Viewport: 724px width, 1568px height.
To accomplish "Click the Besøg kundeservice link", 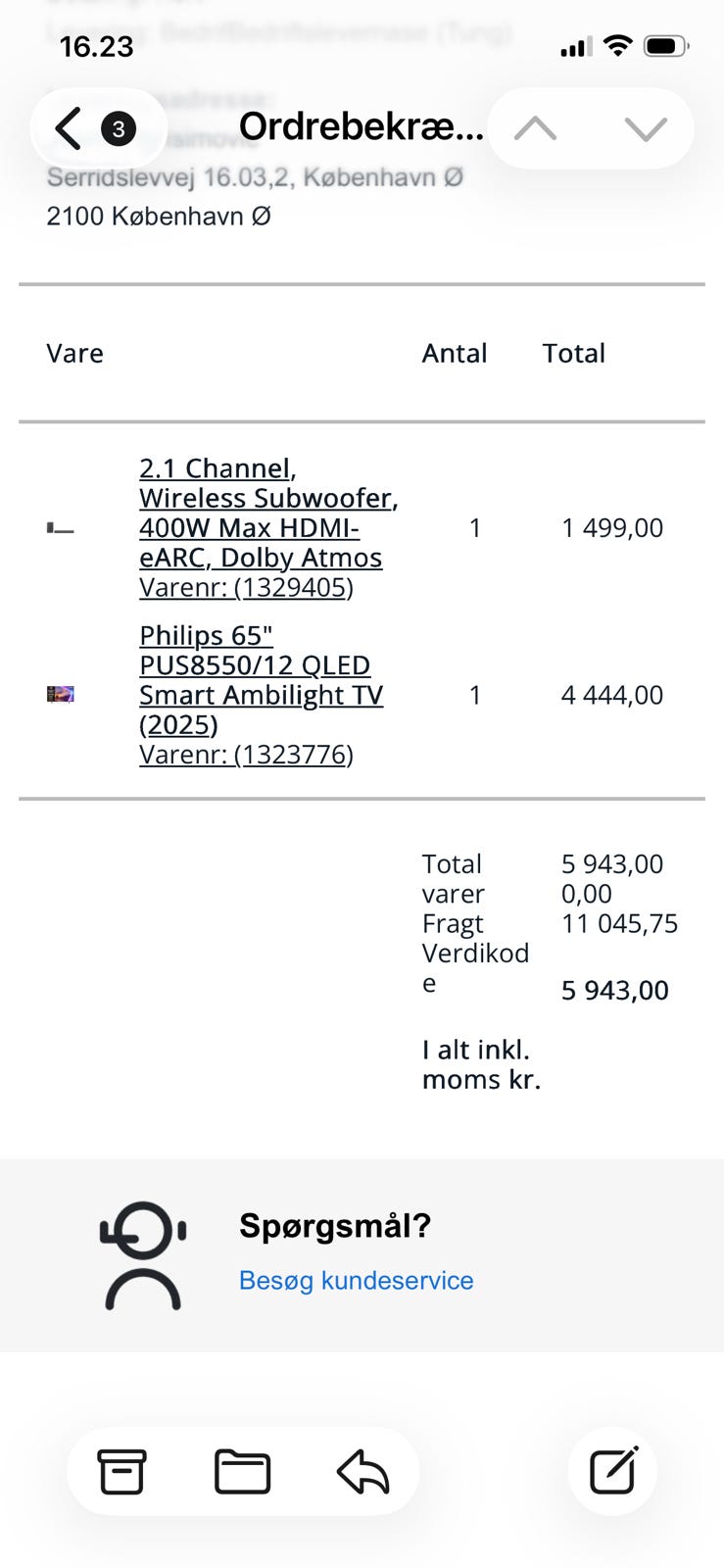I will click(356, 1280).
